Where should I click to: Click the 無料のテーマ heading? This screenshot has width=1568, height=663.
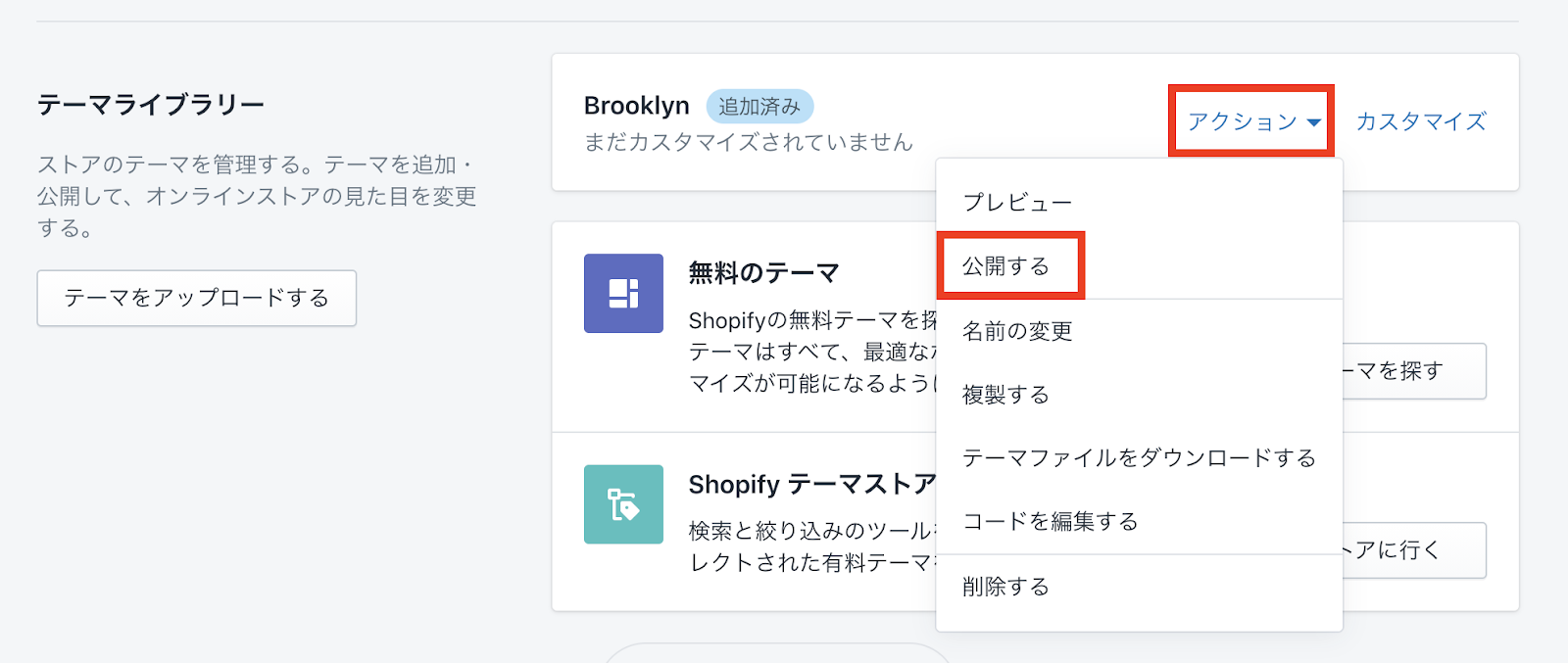pos(763,273)
